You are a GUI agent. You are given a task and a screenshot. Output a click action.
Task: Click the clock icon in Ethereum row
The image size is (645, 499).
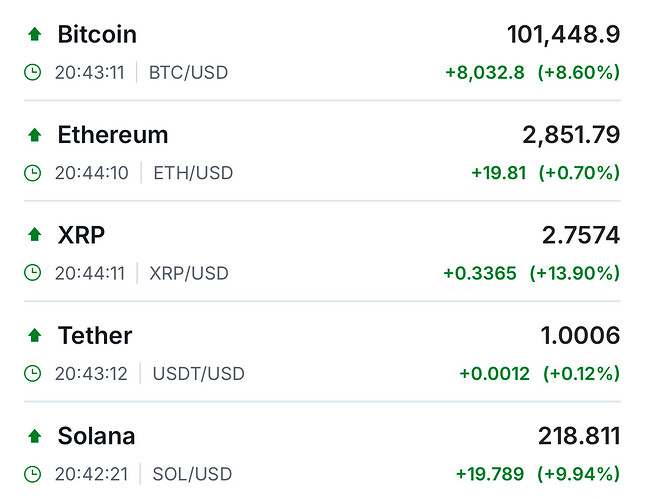[x=33, y=173]
